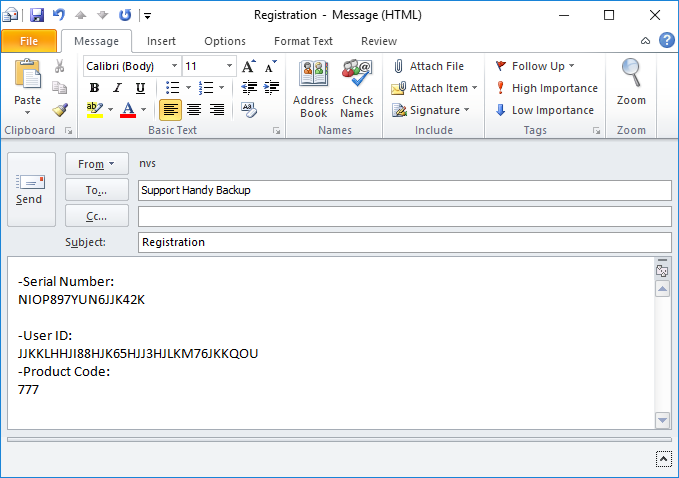Click the Clear Formatting eraser icon

coord(248,110)
